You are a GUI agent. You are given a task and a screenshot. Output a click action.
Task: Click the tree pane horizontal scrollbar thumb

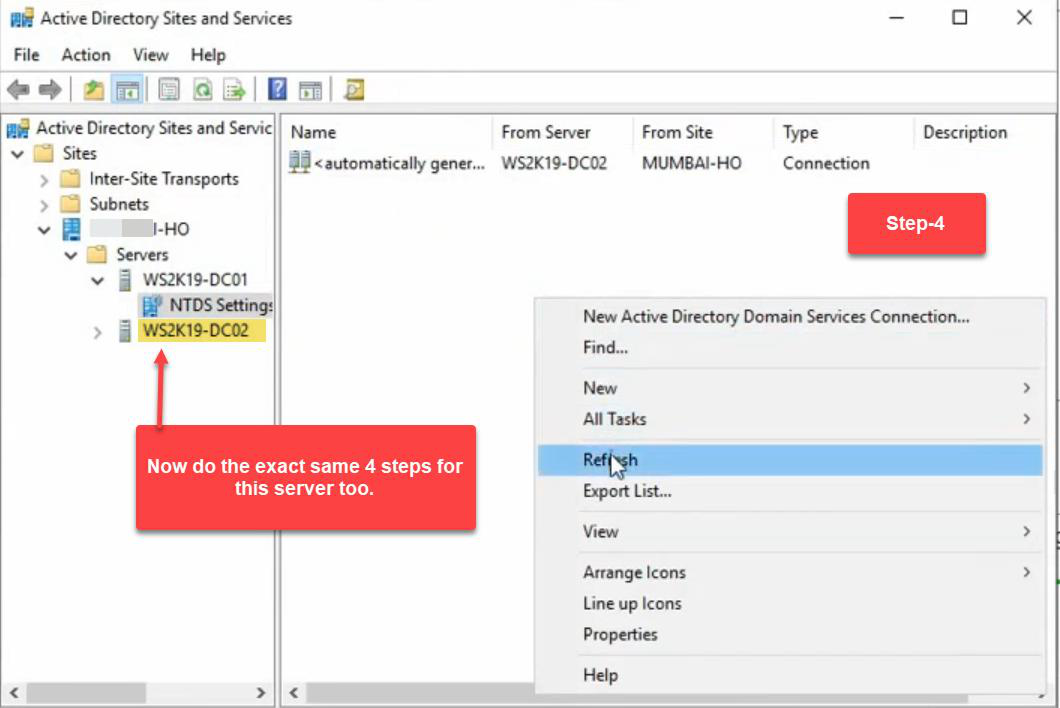86,692
